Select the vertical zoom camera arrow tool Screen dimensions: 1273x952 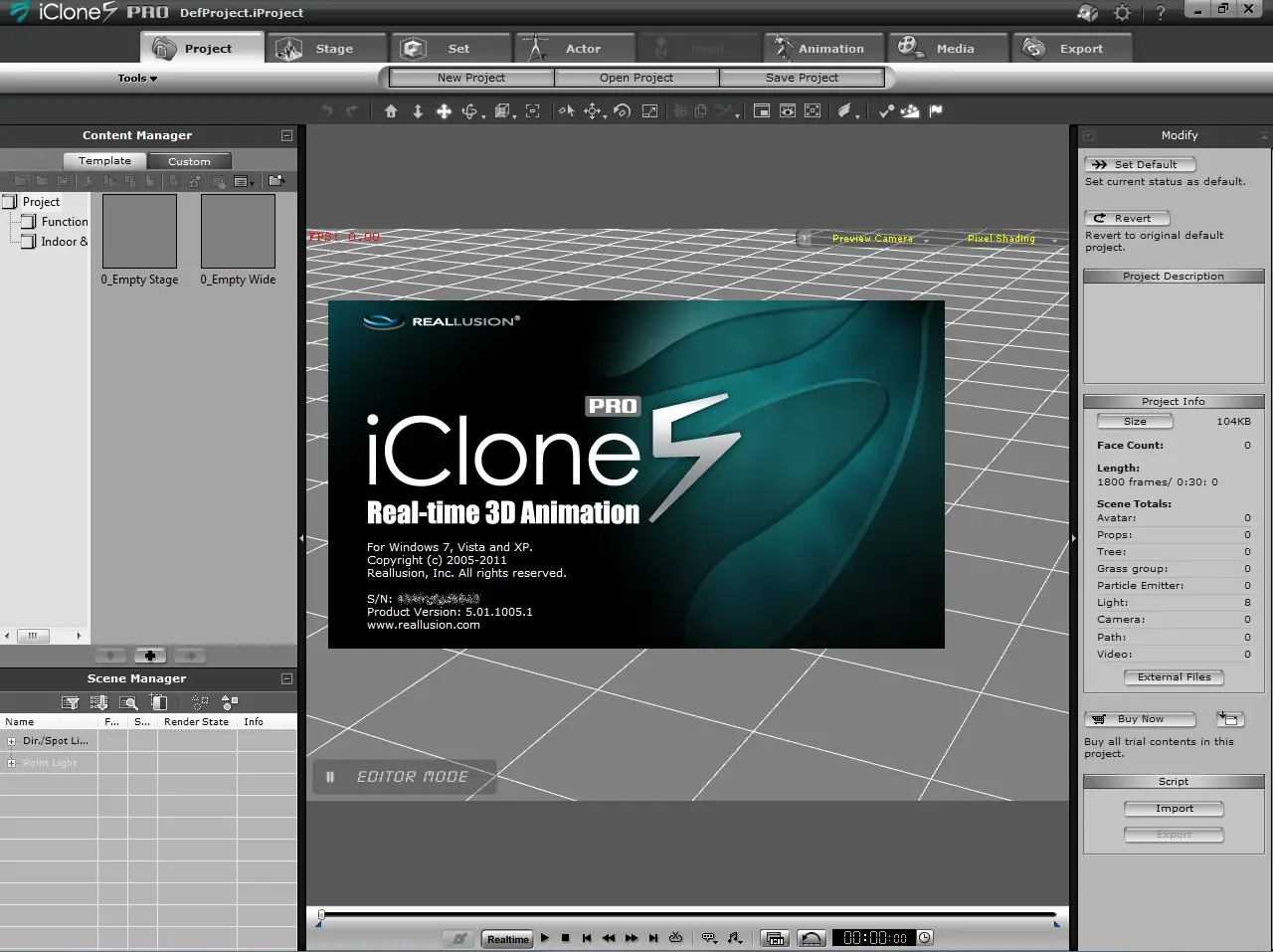(418, 111)
